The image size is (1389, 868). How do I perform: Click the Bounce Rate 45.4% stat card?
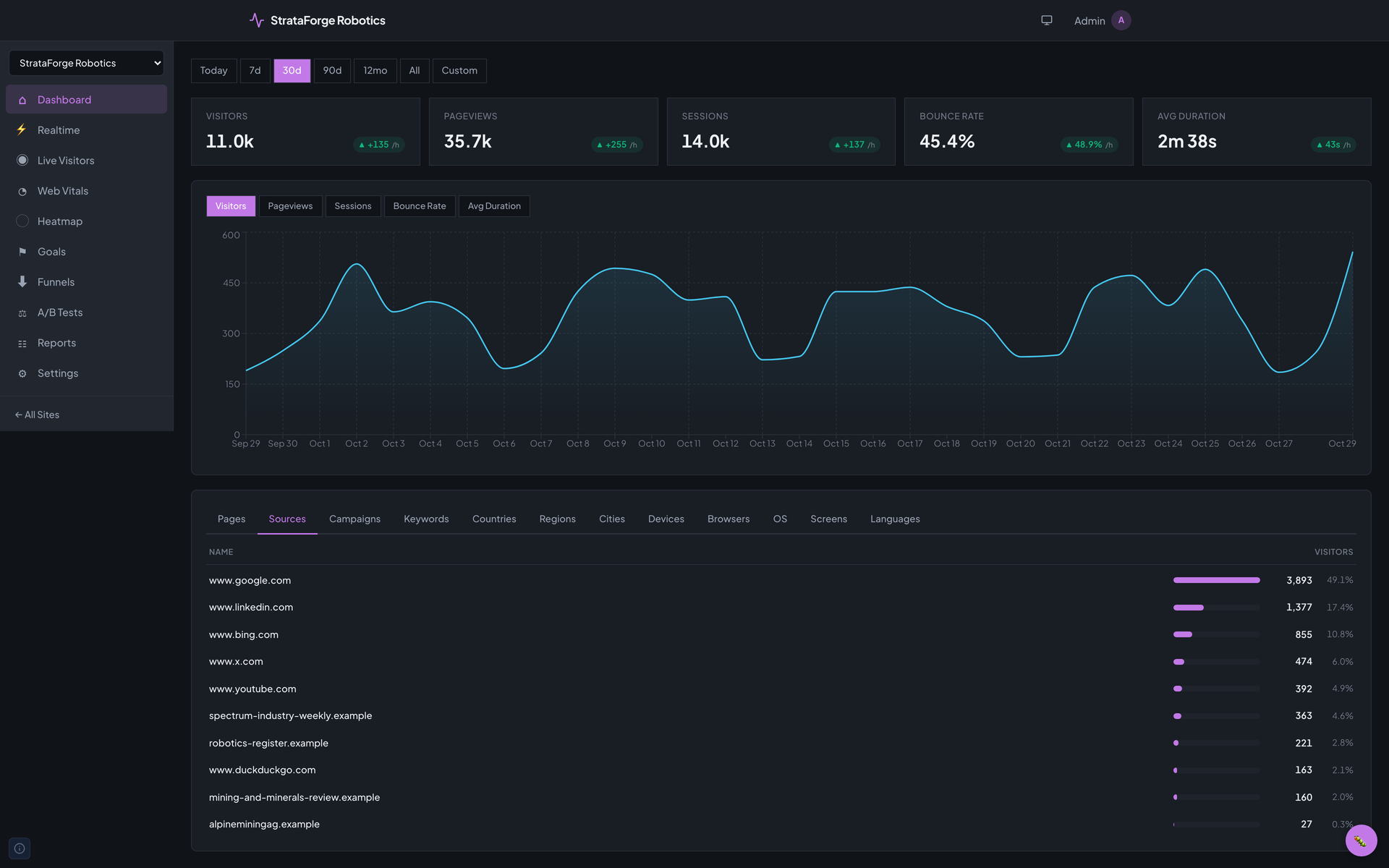[1019, 132]
